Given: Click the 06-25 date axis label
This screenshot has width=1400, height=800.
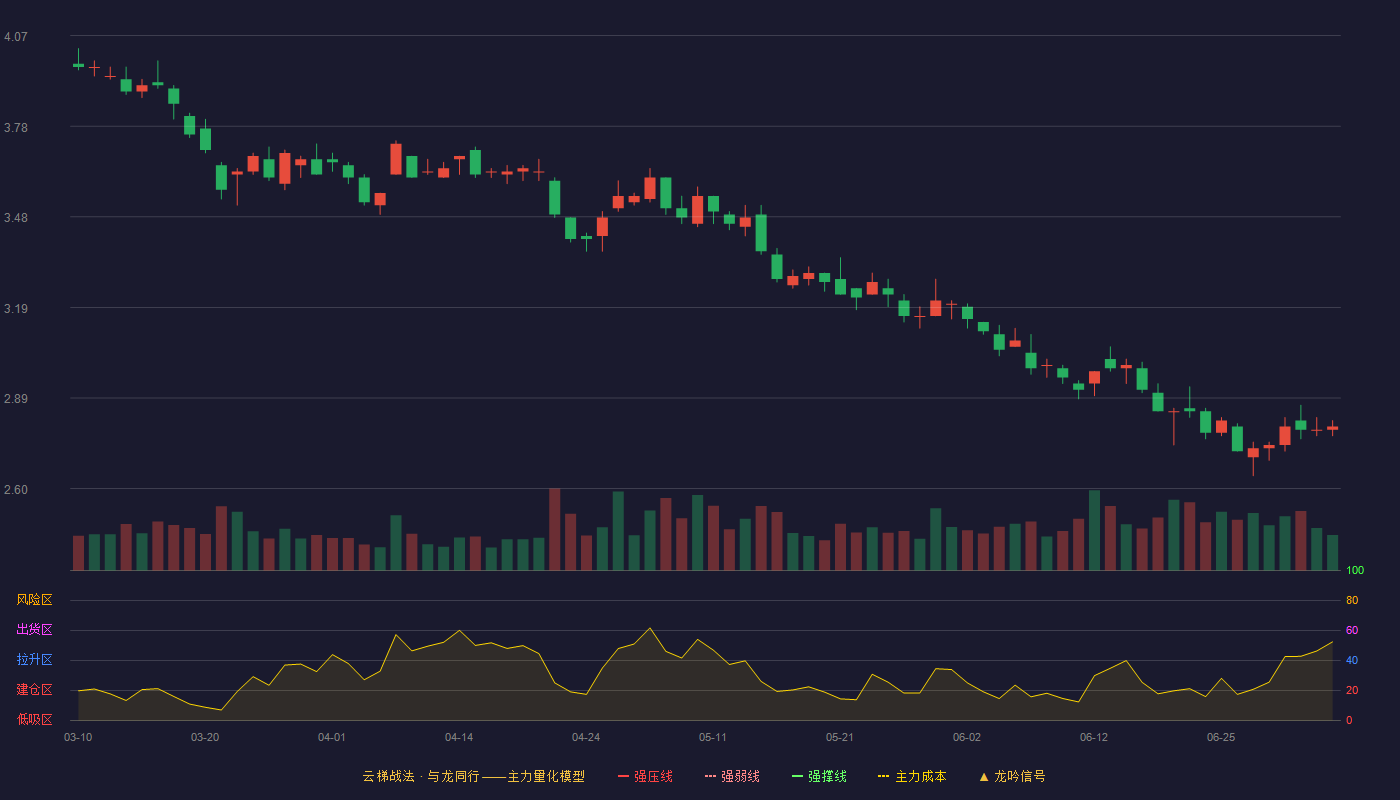Looking at the screenshot, I should click(1221, 737).
